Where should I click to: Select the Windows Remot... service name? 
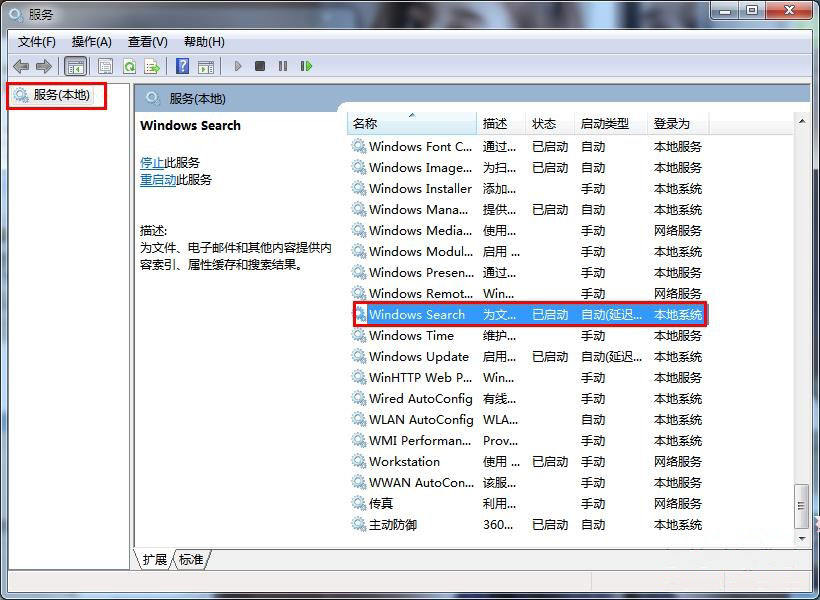421,293
